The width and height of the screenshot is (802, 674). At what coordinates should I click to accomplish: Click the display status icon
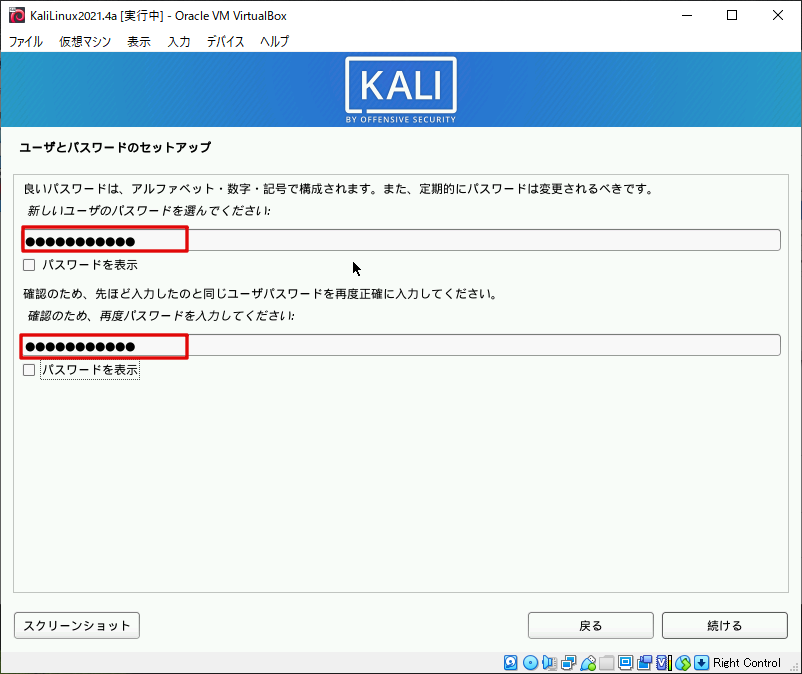click(x=626, y=663)
